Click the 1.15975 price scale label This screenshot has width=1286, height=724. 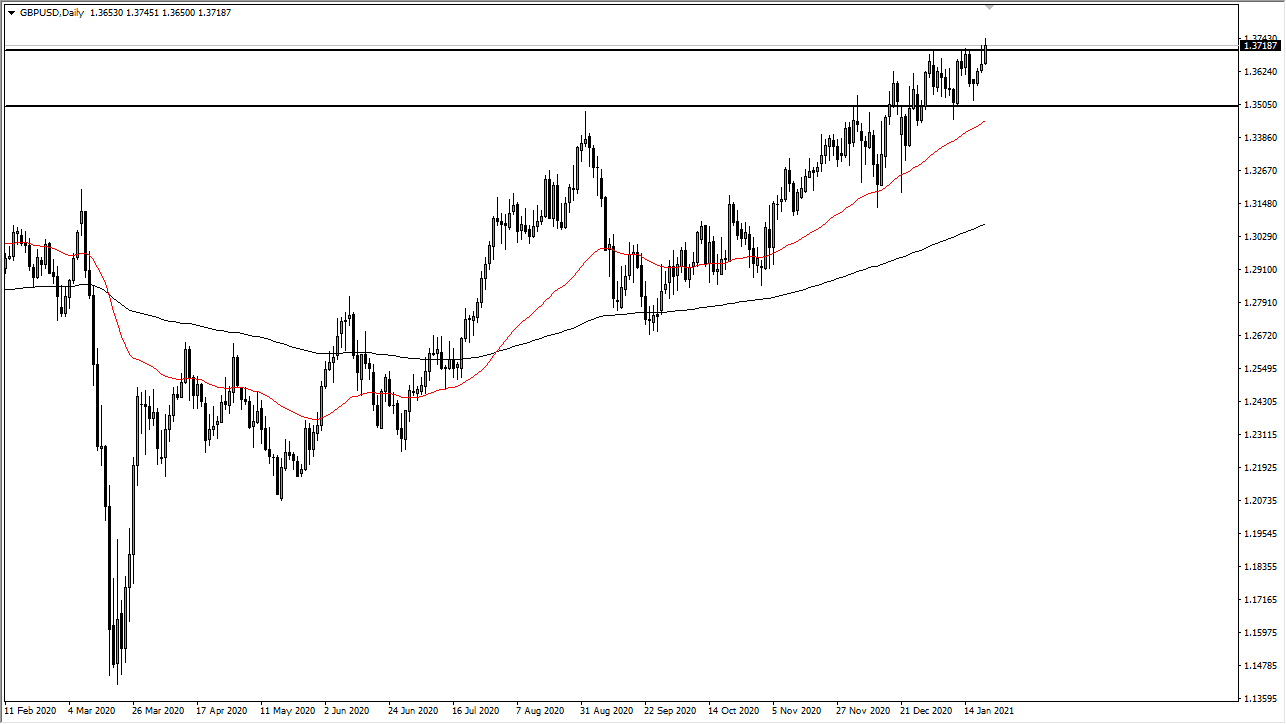tap(1260, 633)
